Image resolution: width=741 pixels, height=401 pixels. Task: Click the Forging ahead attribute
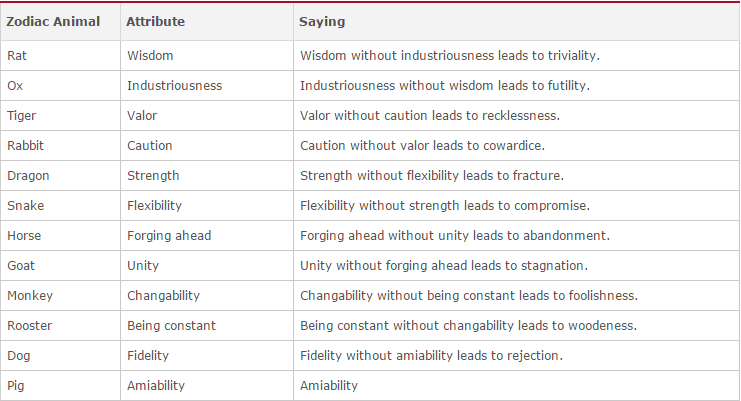point(169,236)
